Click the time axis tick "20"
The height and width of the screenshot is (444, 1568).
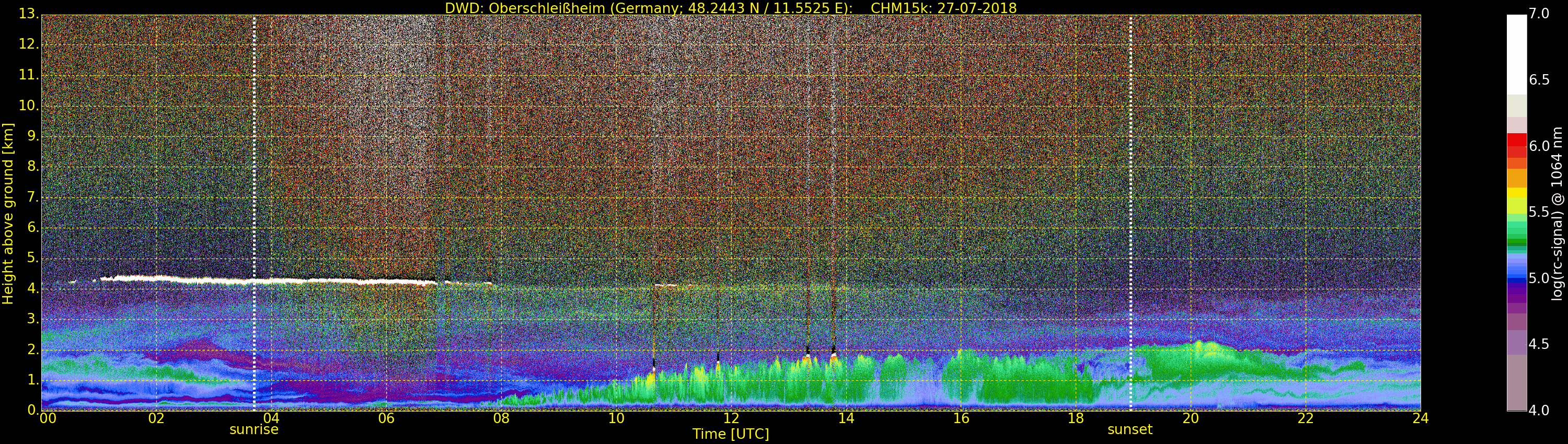point(1191,418)
